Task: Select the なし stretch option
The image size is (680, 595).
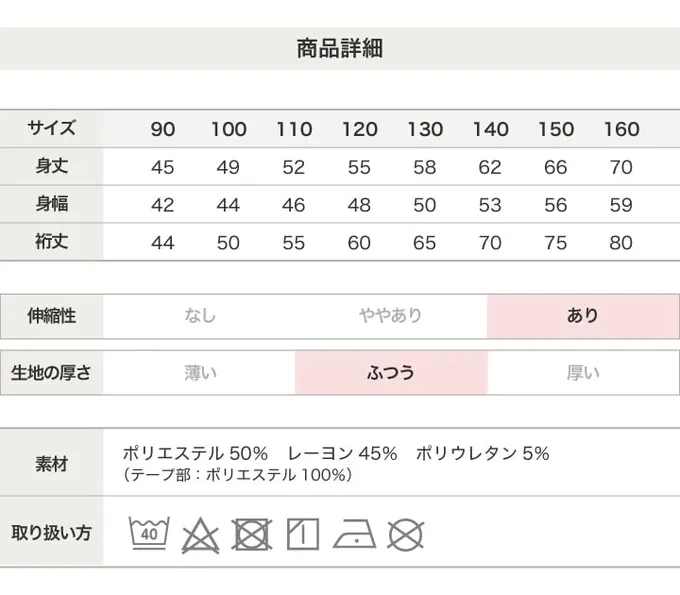Action: click(x=199, y=316)
